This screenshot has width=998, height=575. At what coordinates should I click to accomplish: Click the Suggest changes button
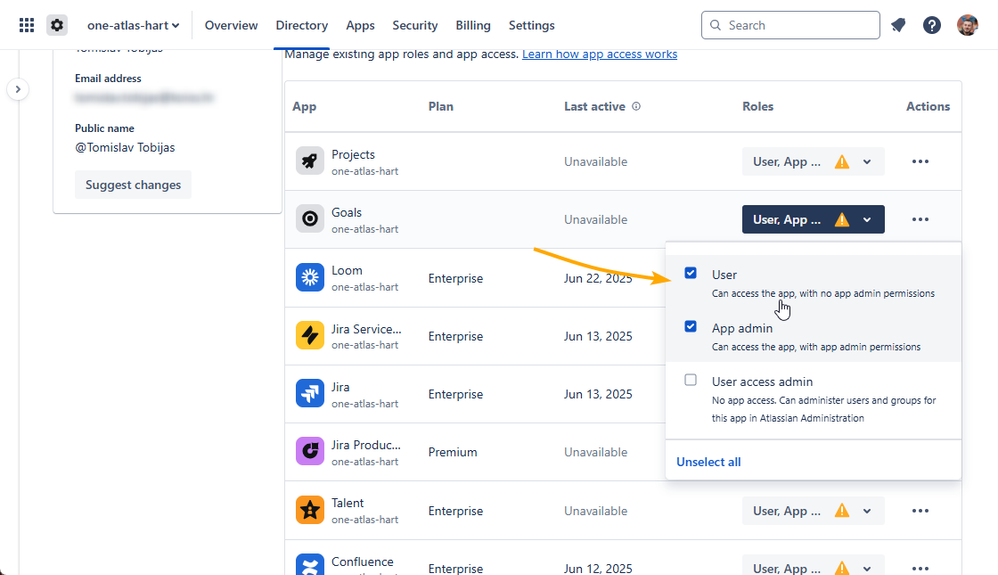pyautogui.click(x=133, y=185)
